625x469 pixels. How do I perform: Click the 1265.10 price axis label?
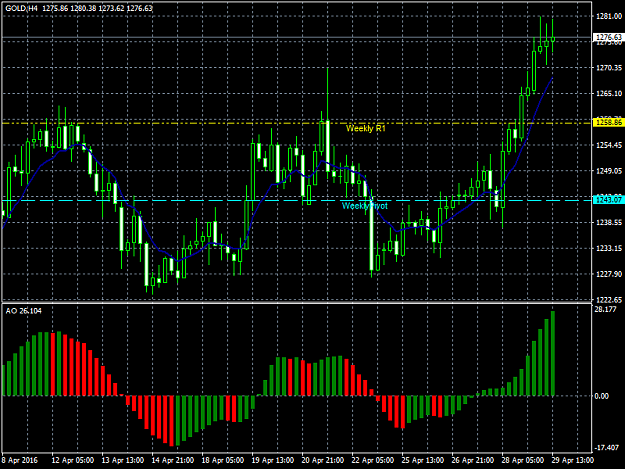[609, 94]
